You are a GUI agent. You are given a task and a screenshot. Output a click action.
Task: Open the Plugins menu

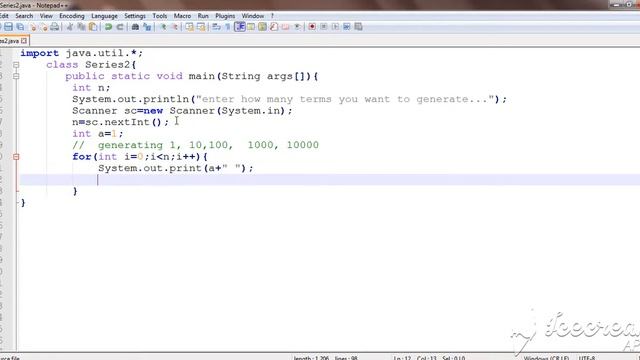(225, 16)
